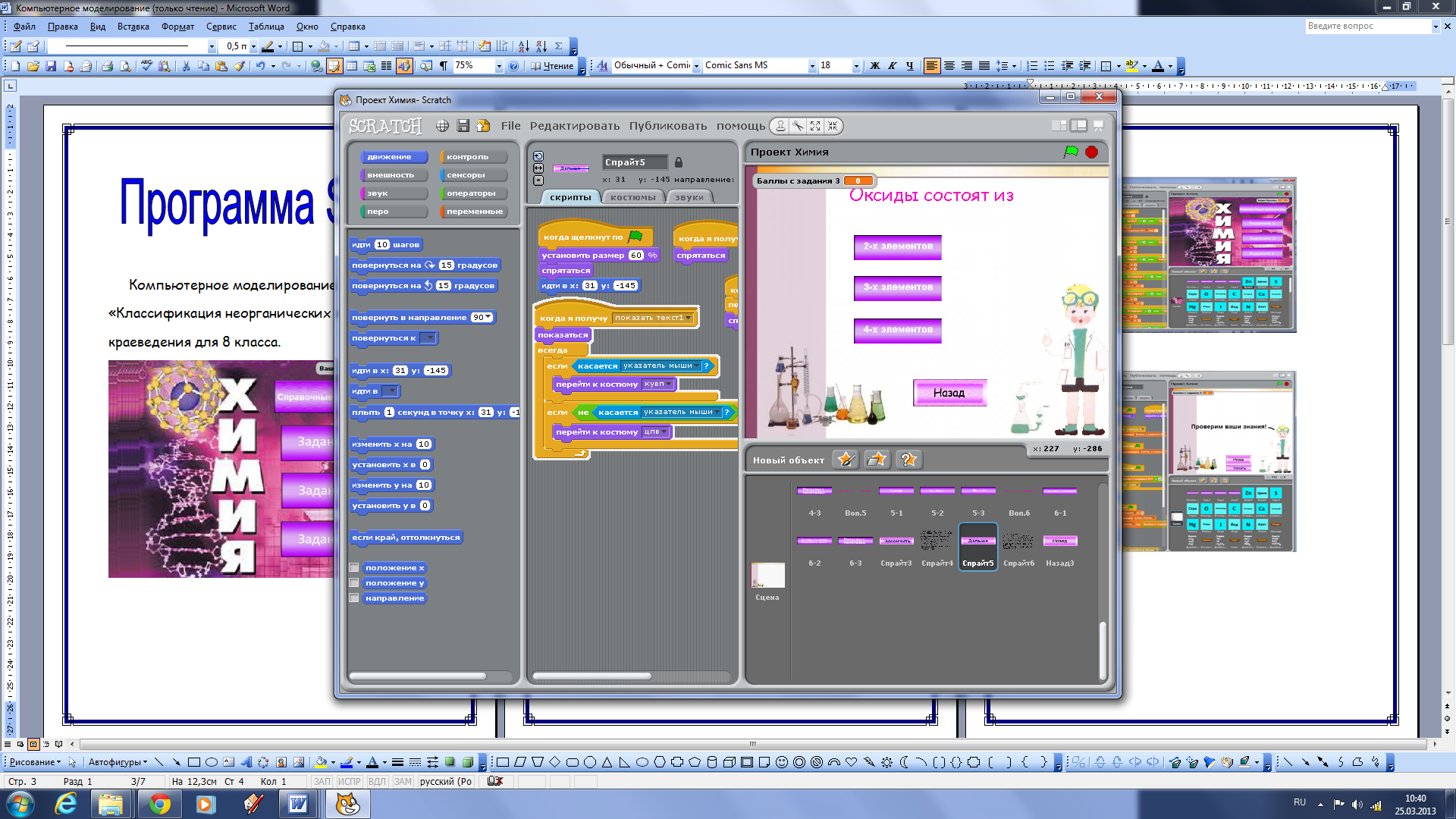Open the Таблица menu in Word

266,27
